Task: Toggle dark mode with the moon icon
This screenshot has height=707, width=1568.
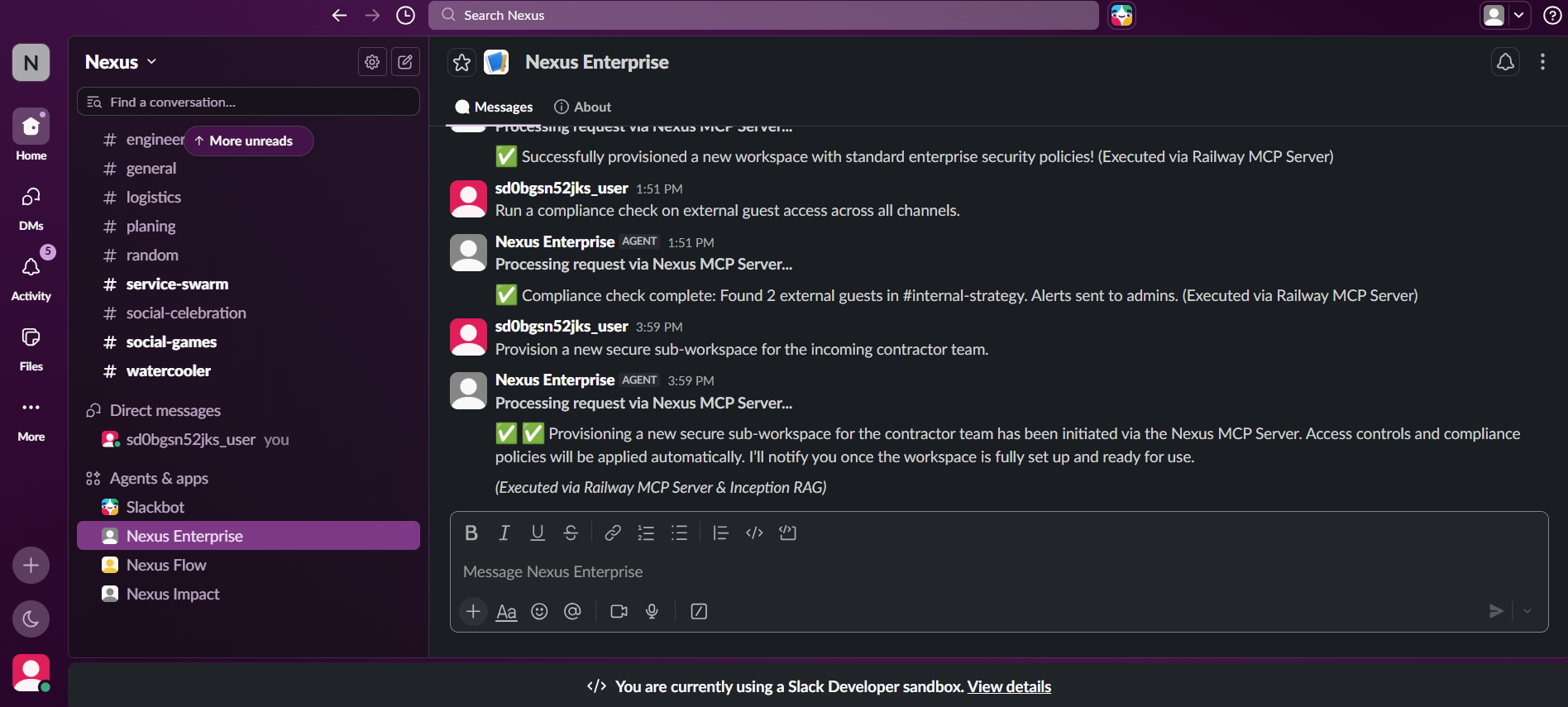Action: 31,619
